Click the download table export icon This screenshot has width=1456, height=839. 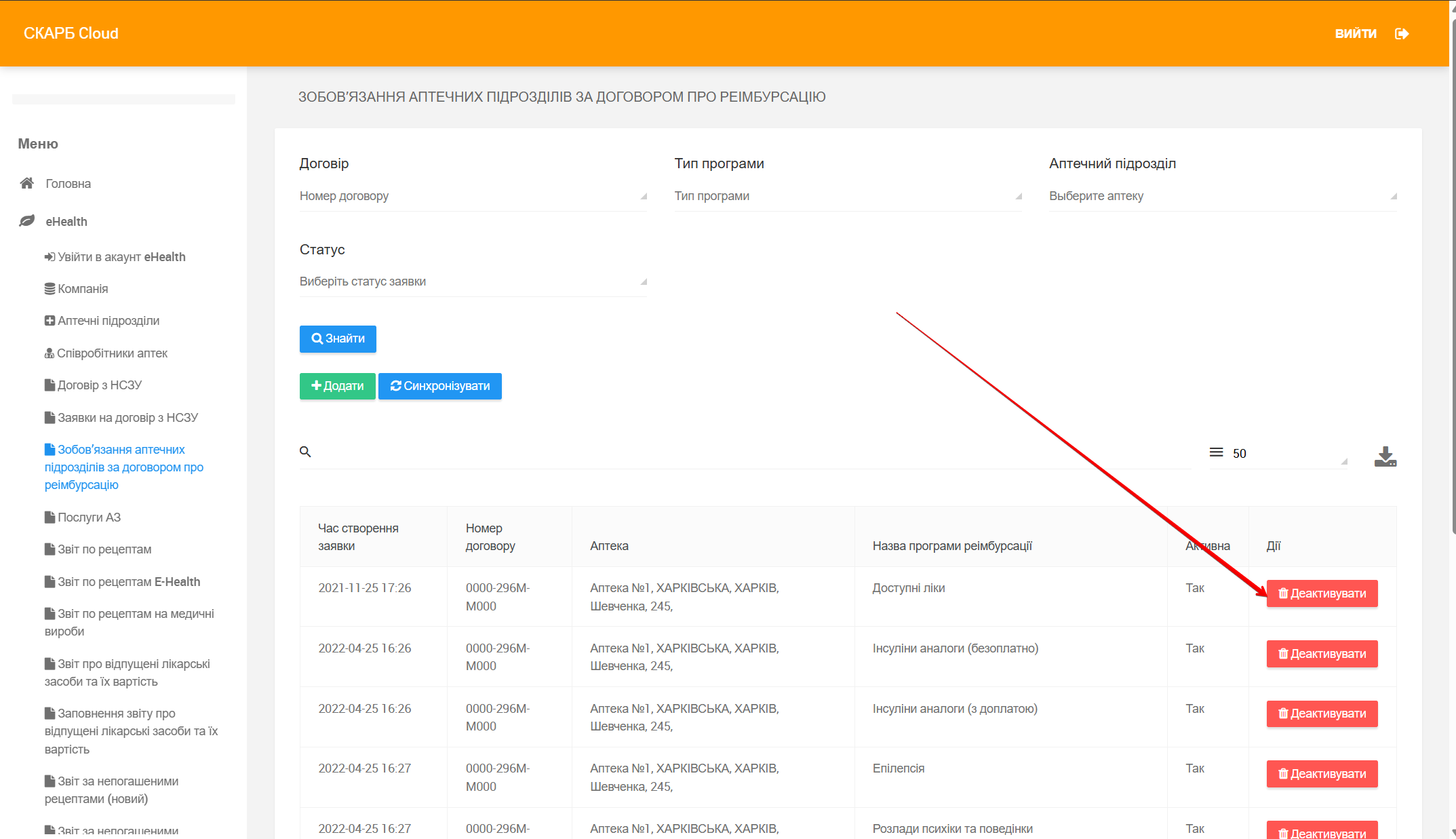[1385, 456]
